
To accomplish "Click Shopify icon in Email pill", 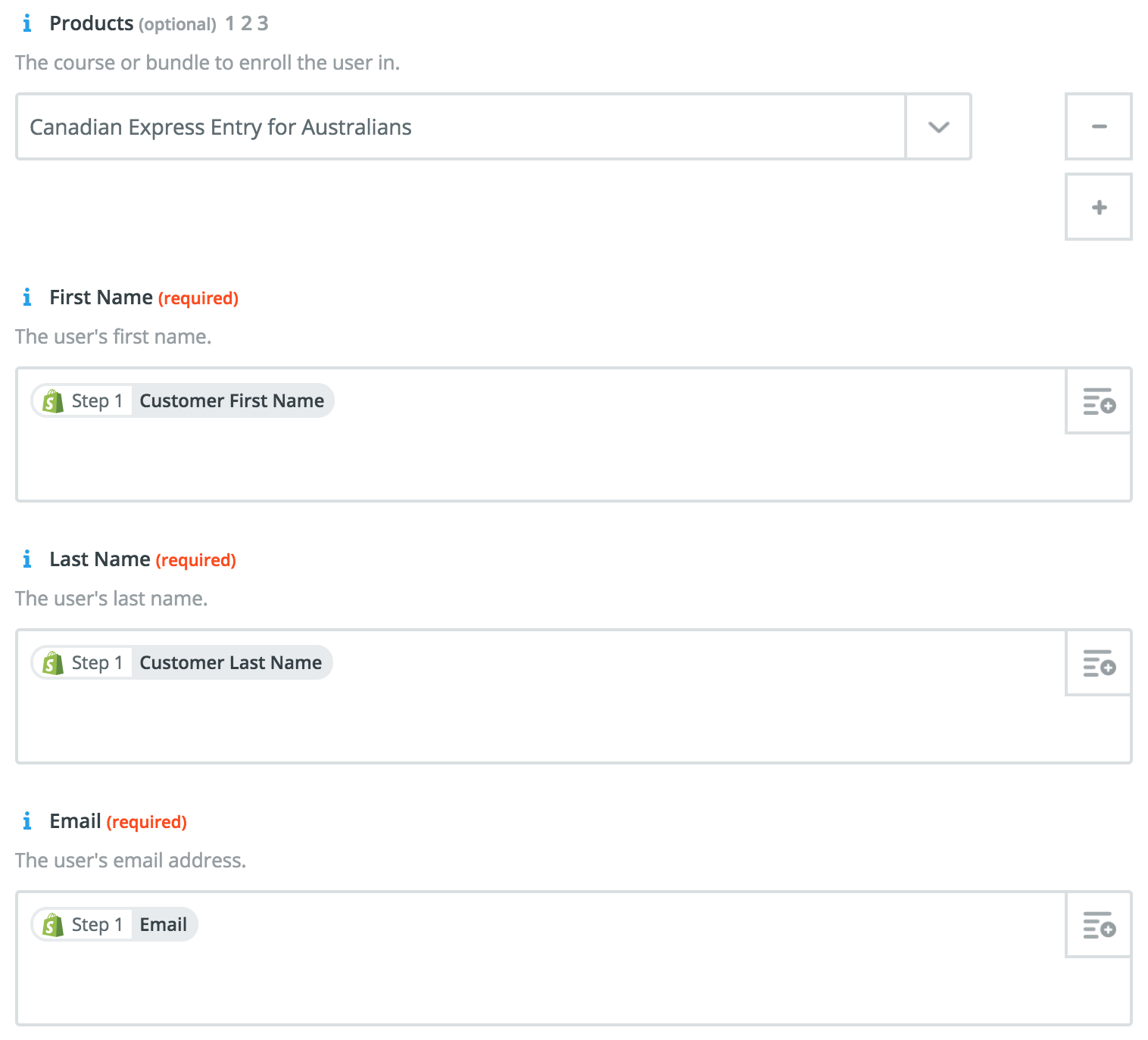I will (x=52, y=924).
